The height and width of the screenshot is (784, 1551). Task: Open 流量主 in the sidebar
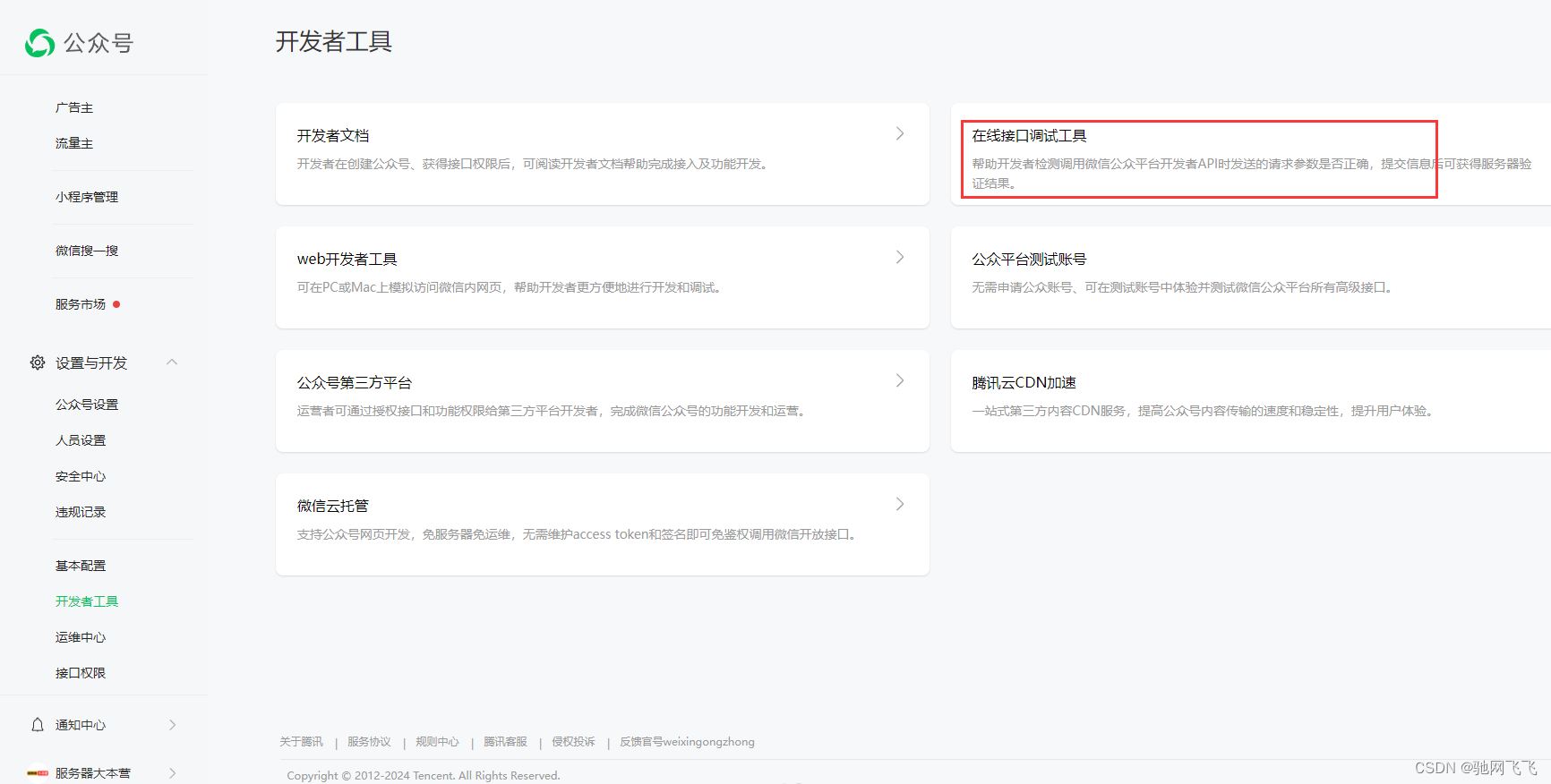74,143
